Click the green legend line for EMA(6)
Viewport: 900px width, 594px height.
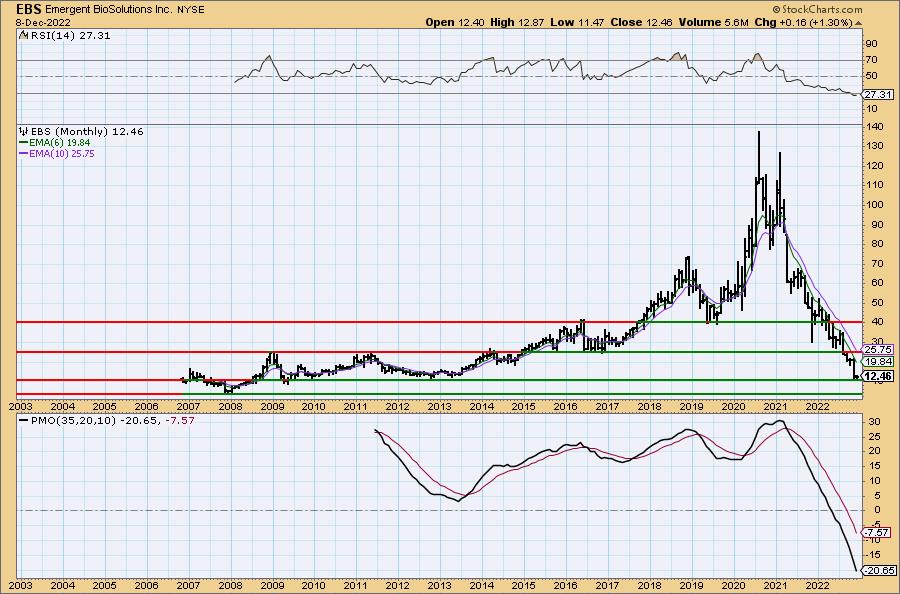click(24, 142)
